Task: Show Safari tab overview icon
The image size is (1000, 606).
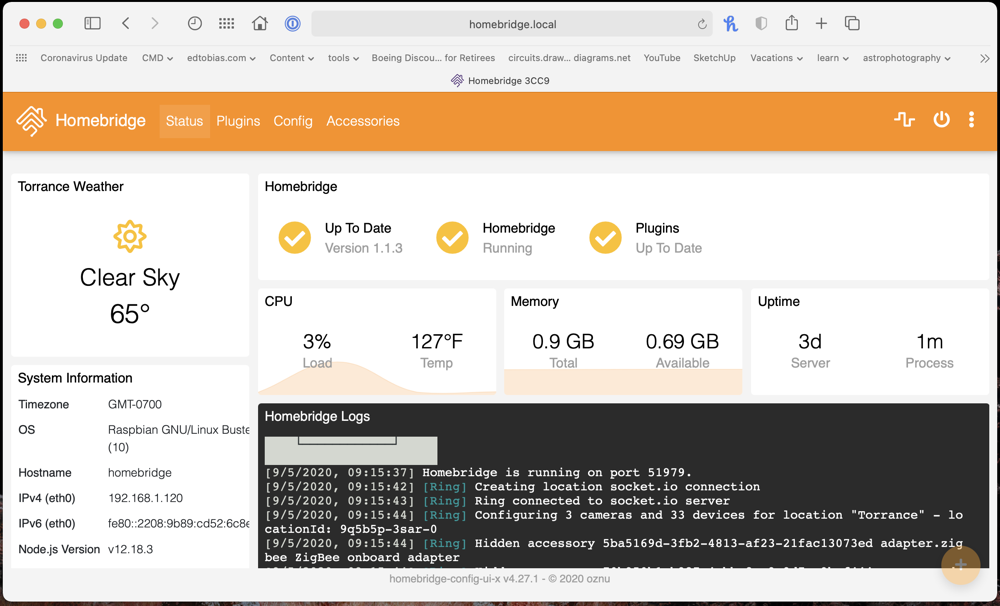Action: coord(852,24)
